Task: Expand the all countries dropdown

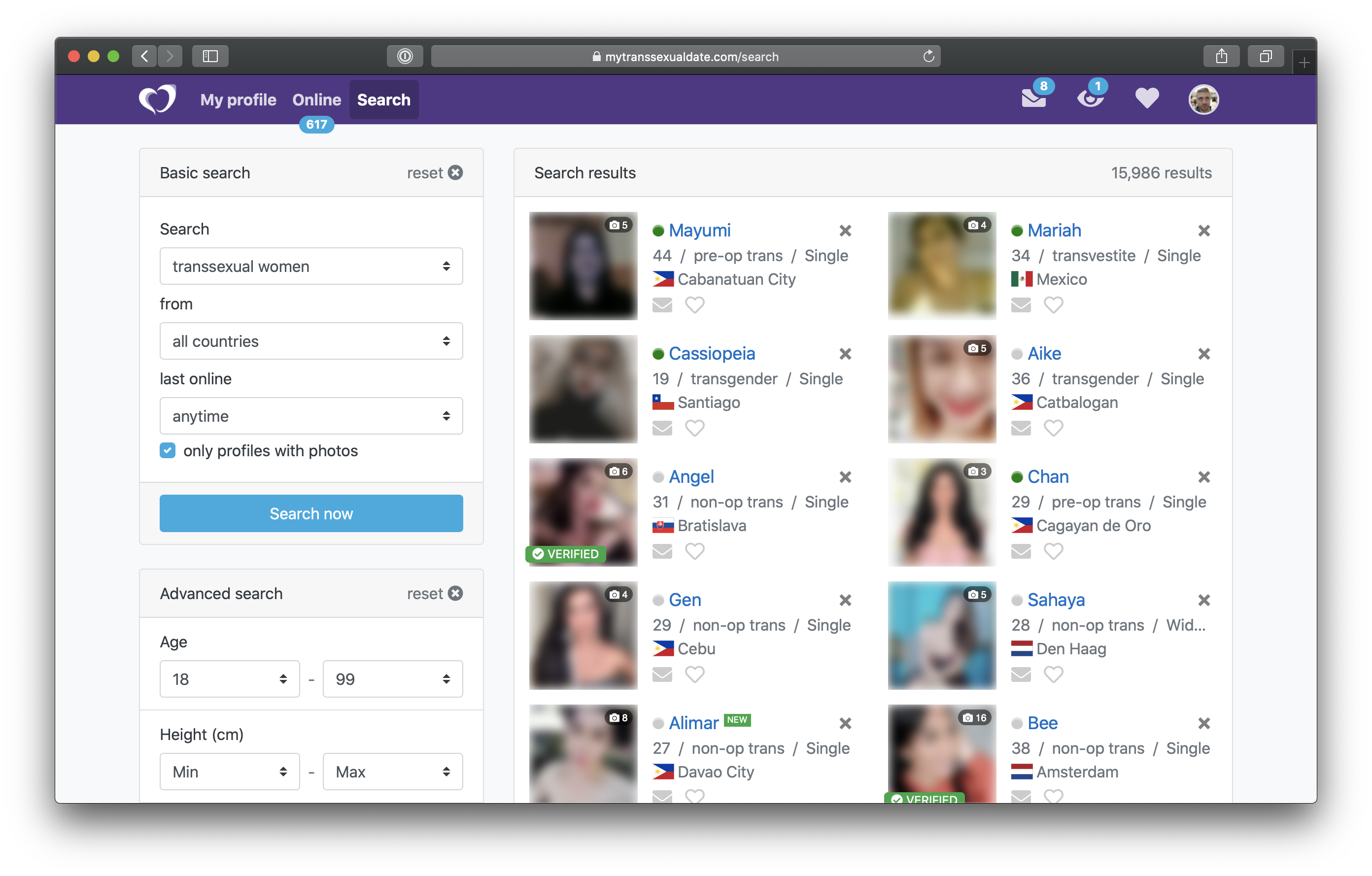Action: pos(311,341)
